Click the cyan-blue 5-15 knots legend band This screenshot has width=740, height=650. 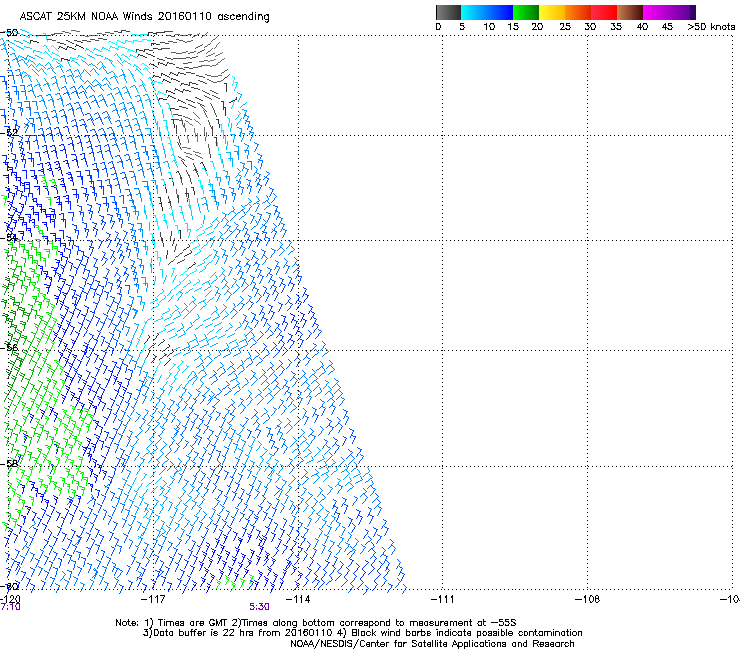[x=487, y=12]
